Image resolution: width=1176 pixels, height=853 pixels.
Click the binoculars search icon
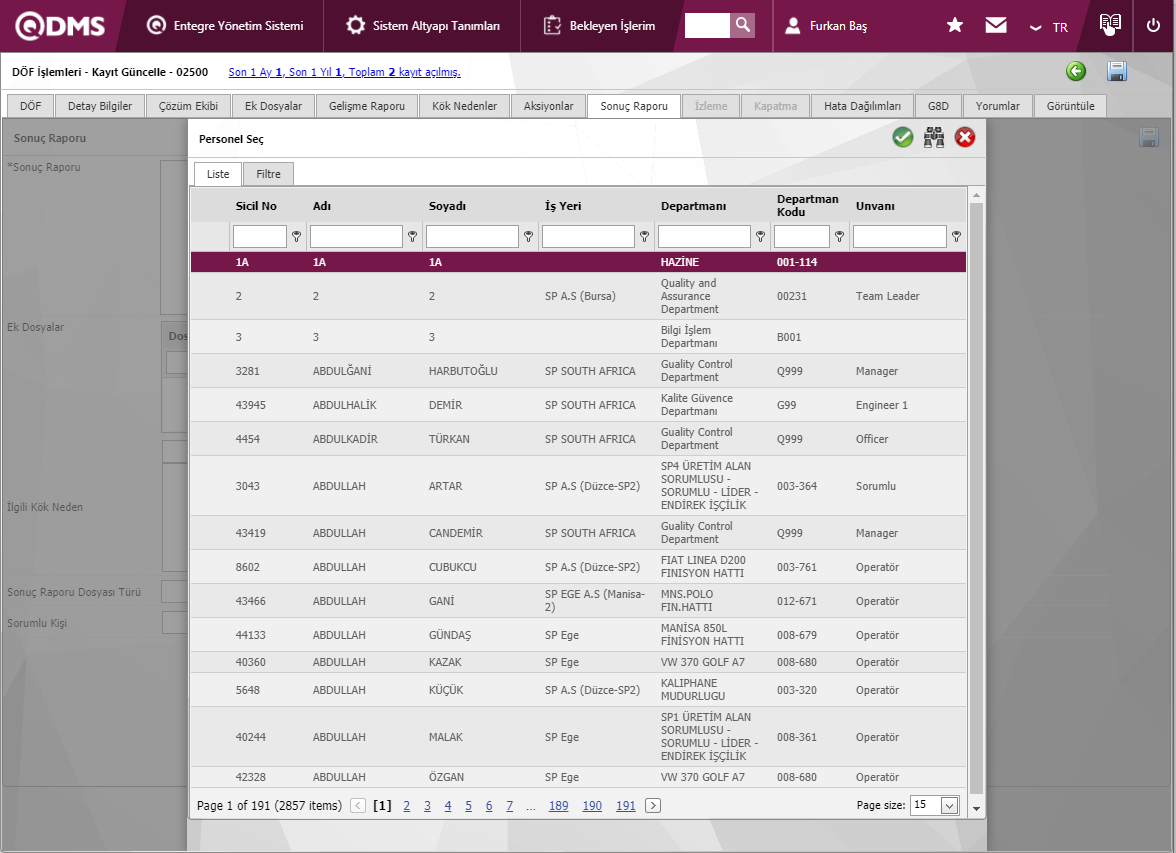934,138
